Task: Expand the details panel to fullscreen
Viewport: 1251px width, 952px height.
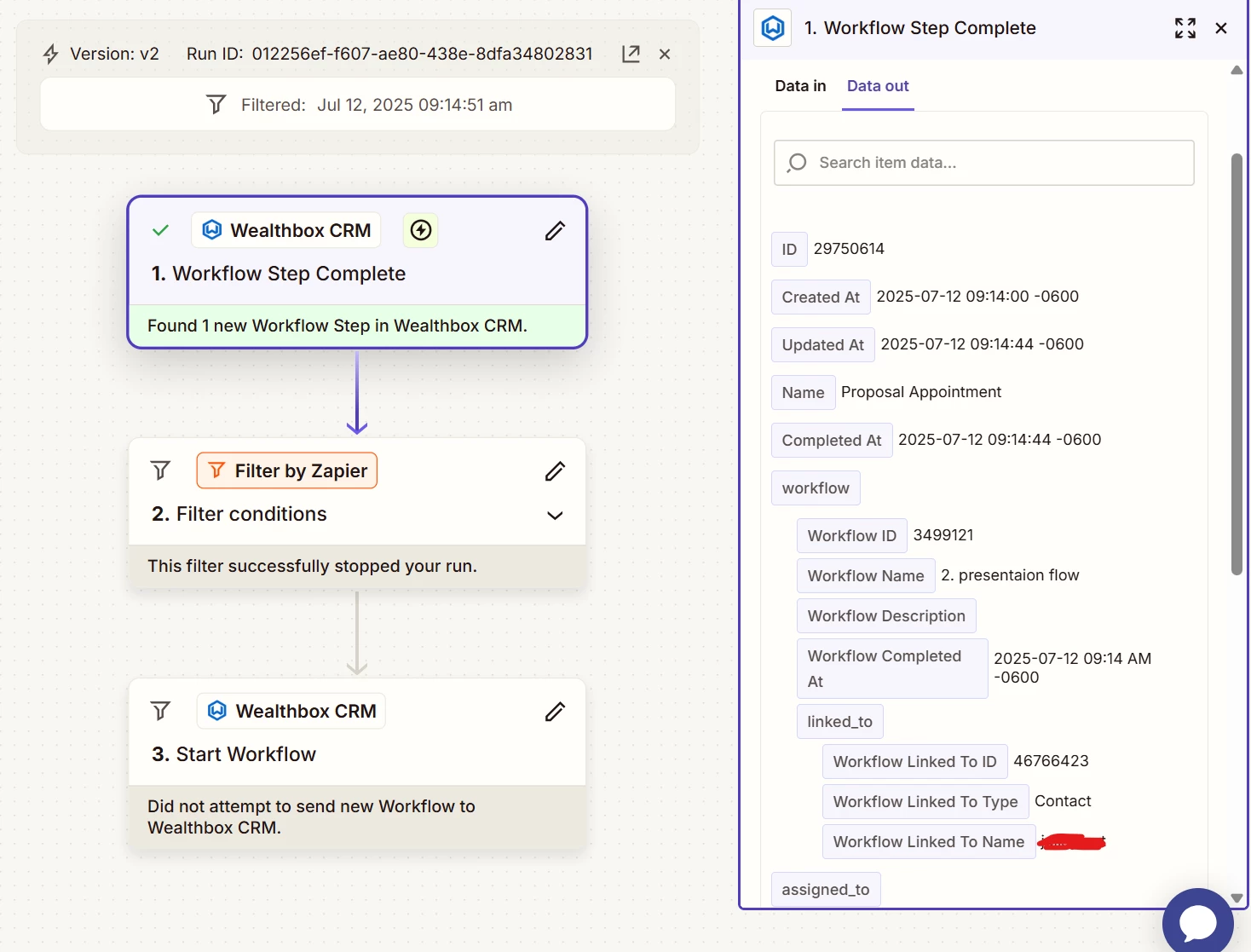Action: (x=1185, y=28)
